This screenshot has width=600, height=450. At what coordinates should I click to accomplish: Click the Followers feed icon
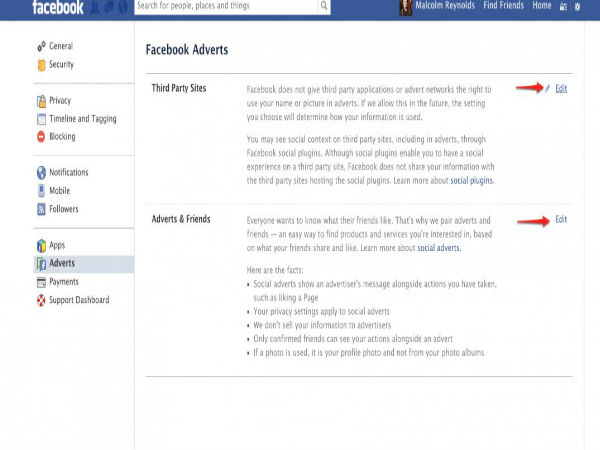pos(41,209)
